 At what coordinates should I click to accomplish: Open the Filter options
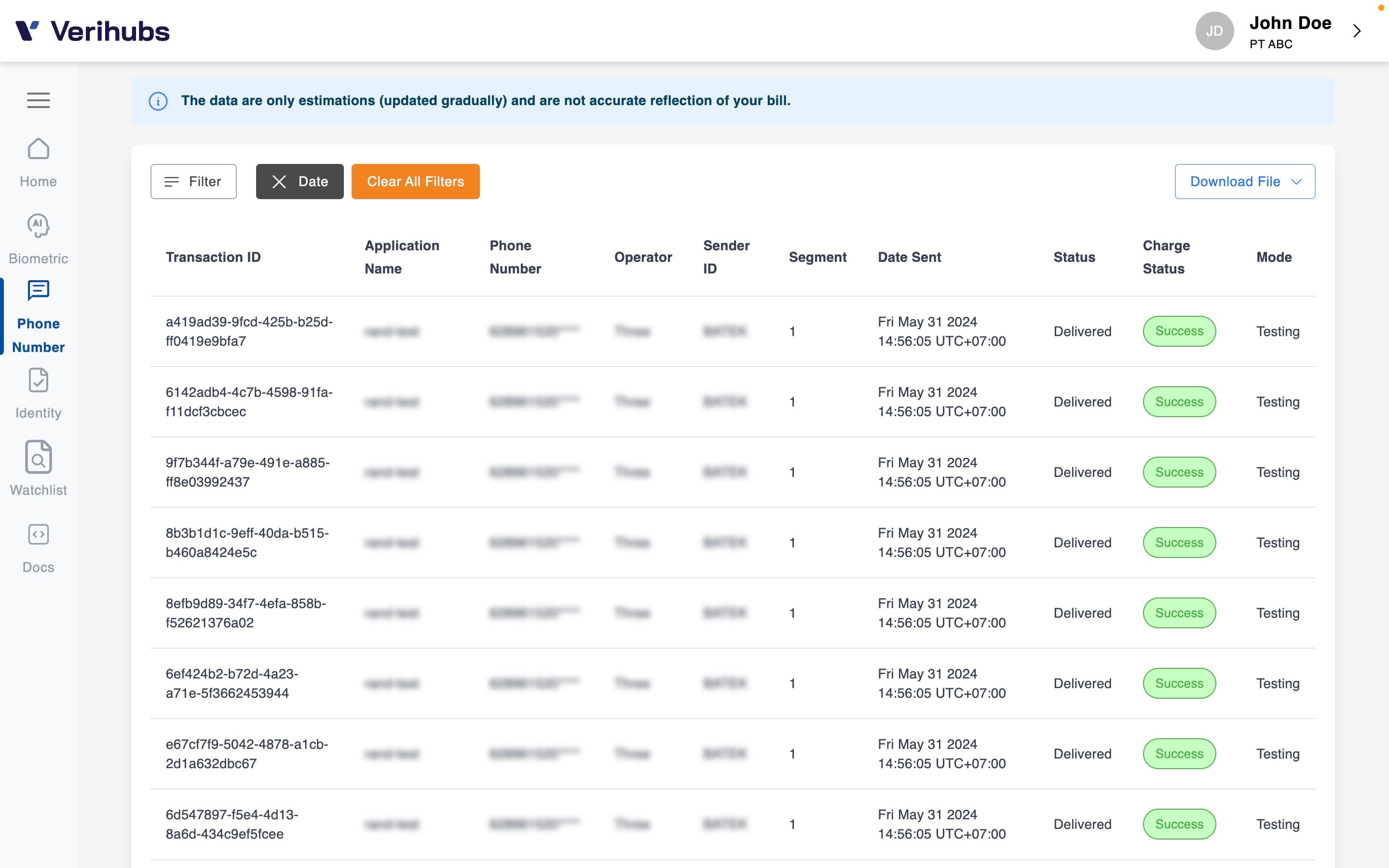pos(193,181)
